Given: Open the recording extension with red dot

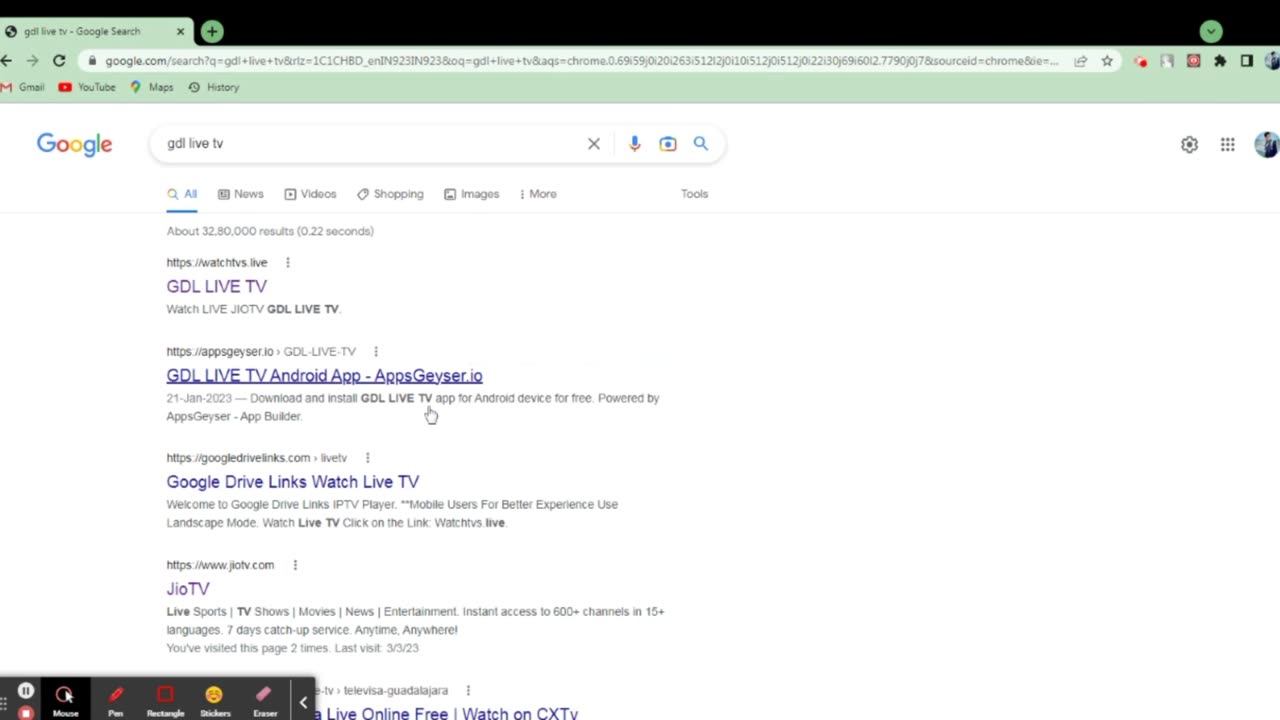Looking at the screenshot, I should pyautogui.click(x=1141, y=61).
